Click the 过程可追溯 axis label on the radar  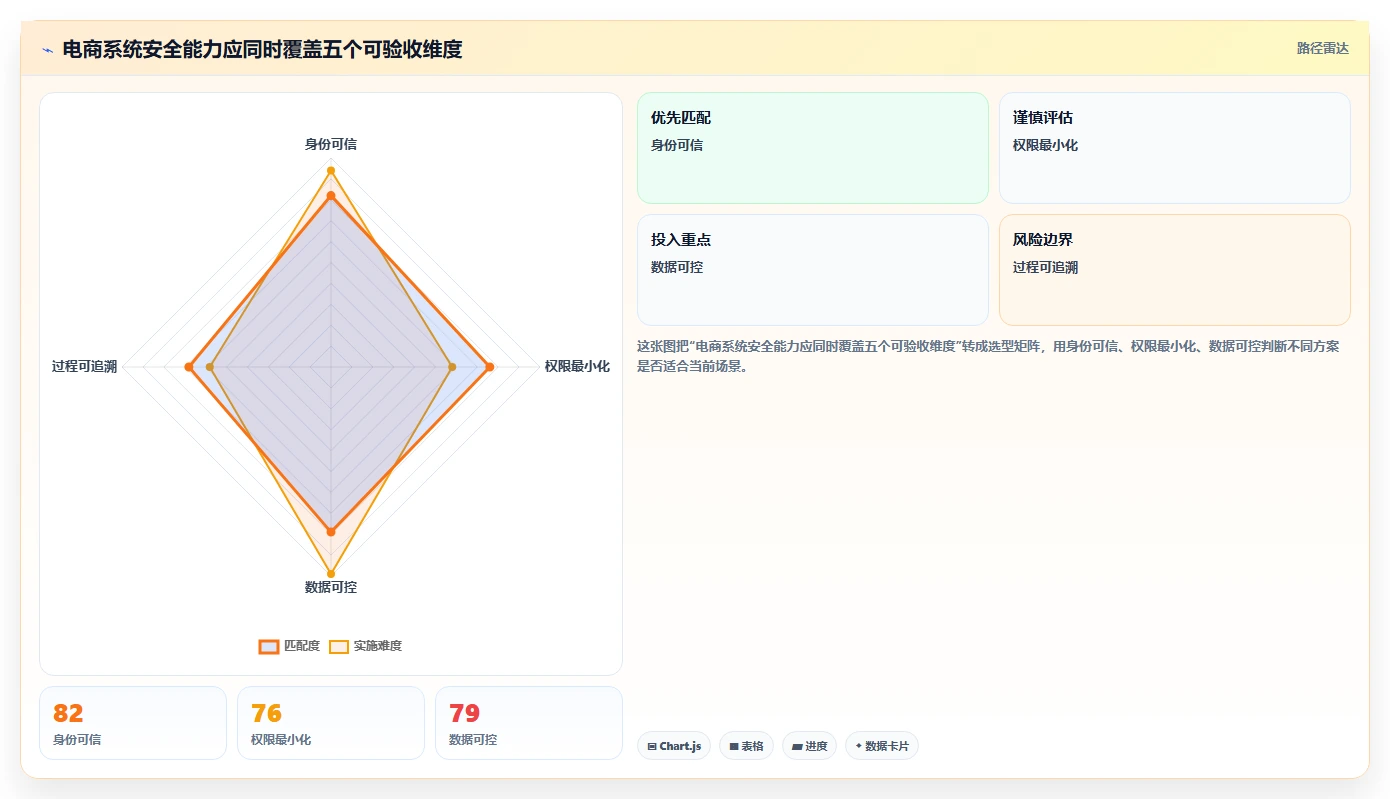tap(85, 367)
